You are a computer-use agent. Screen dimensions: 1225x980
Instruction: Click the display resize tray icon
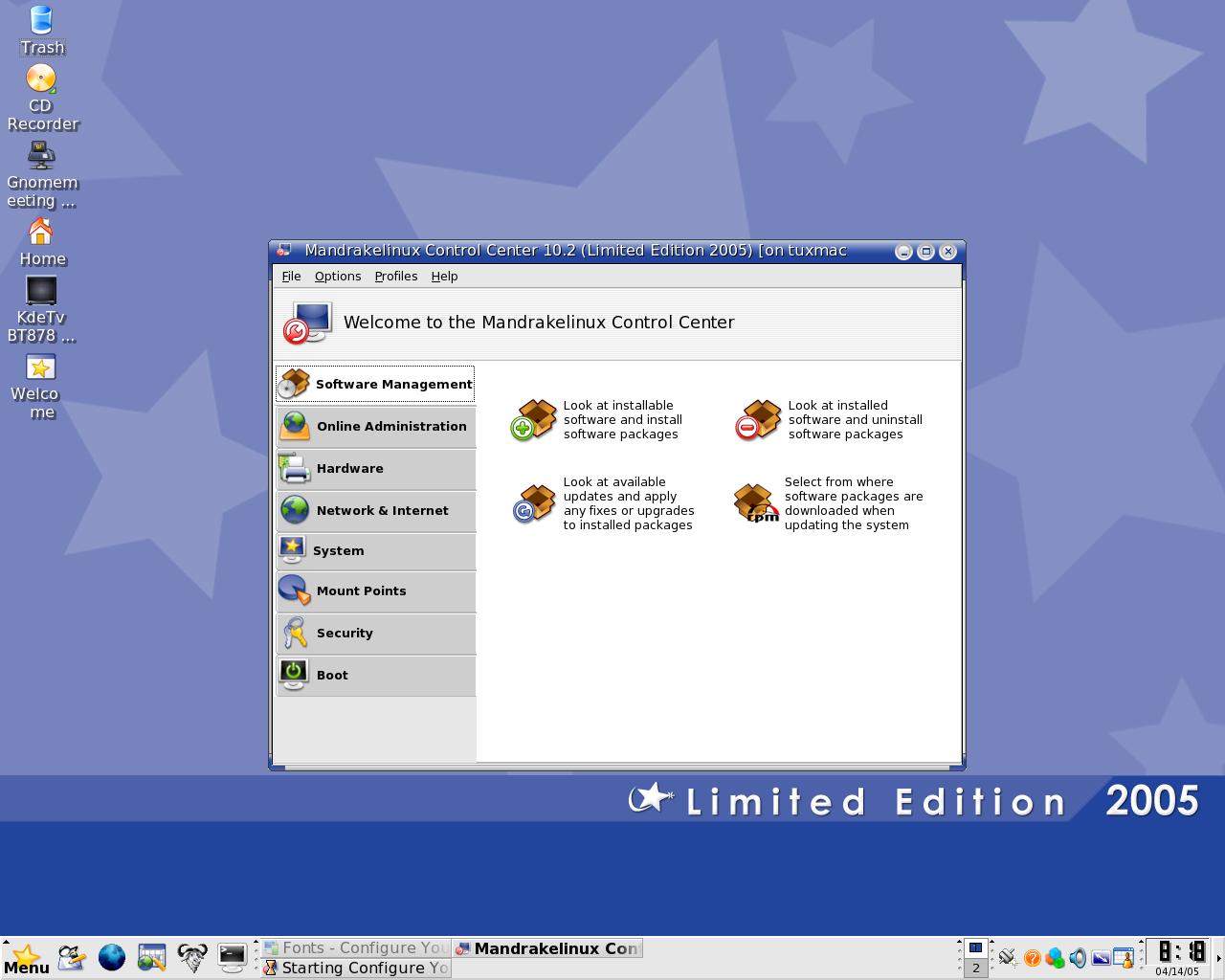pyautogui.click(x=1101, y=957)
